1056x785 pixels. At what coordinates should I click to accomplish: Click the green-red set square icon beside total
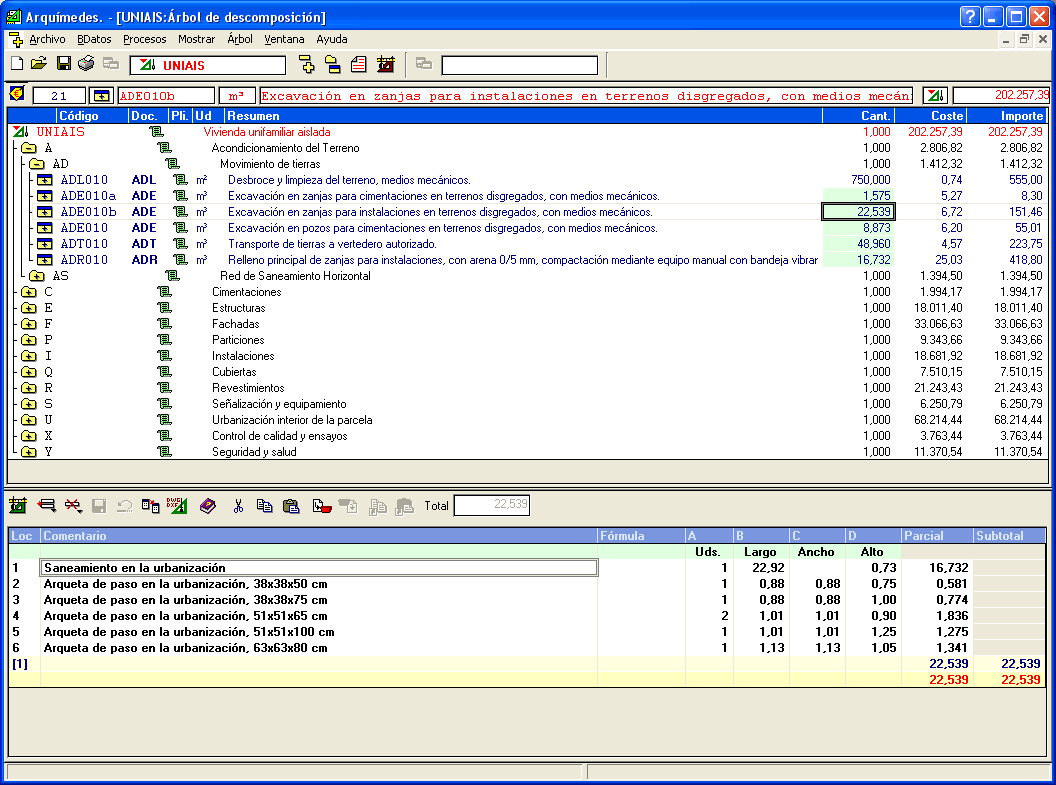coord(935,96)
